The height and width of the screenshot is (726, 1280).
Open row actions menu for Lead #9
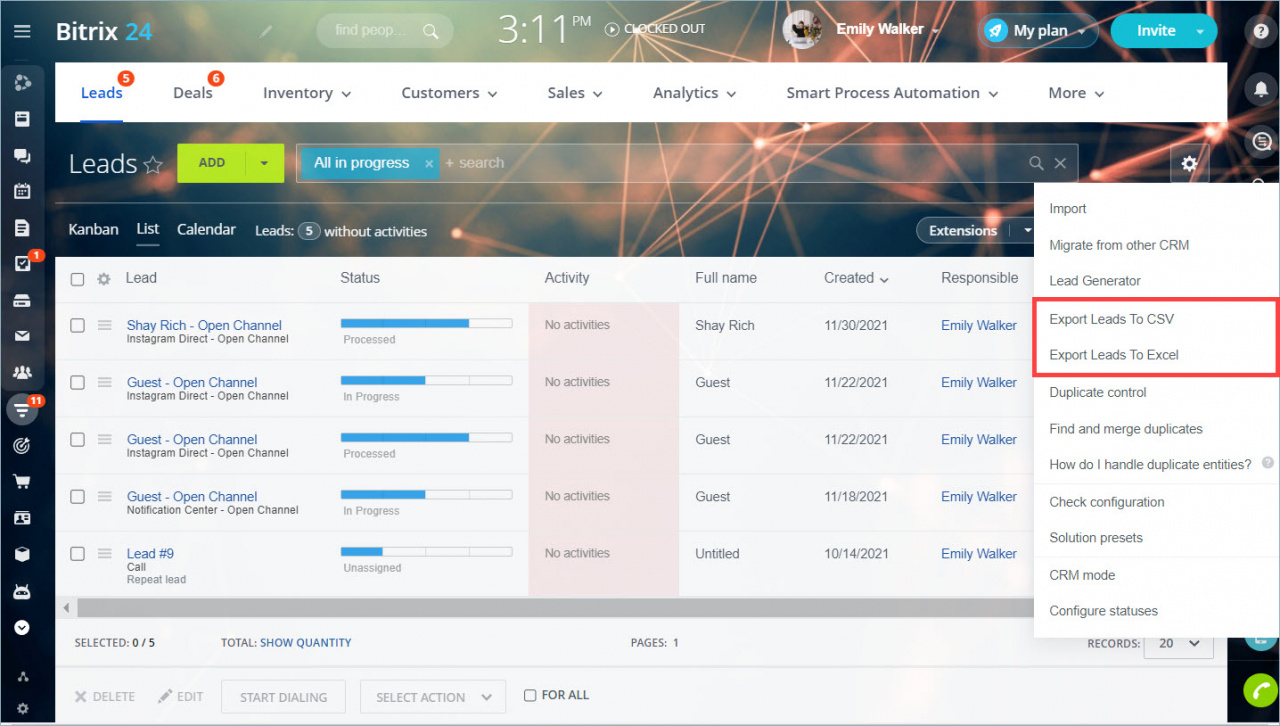[104, 553]
